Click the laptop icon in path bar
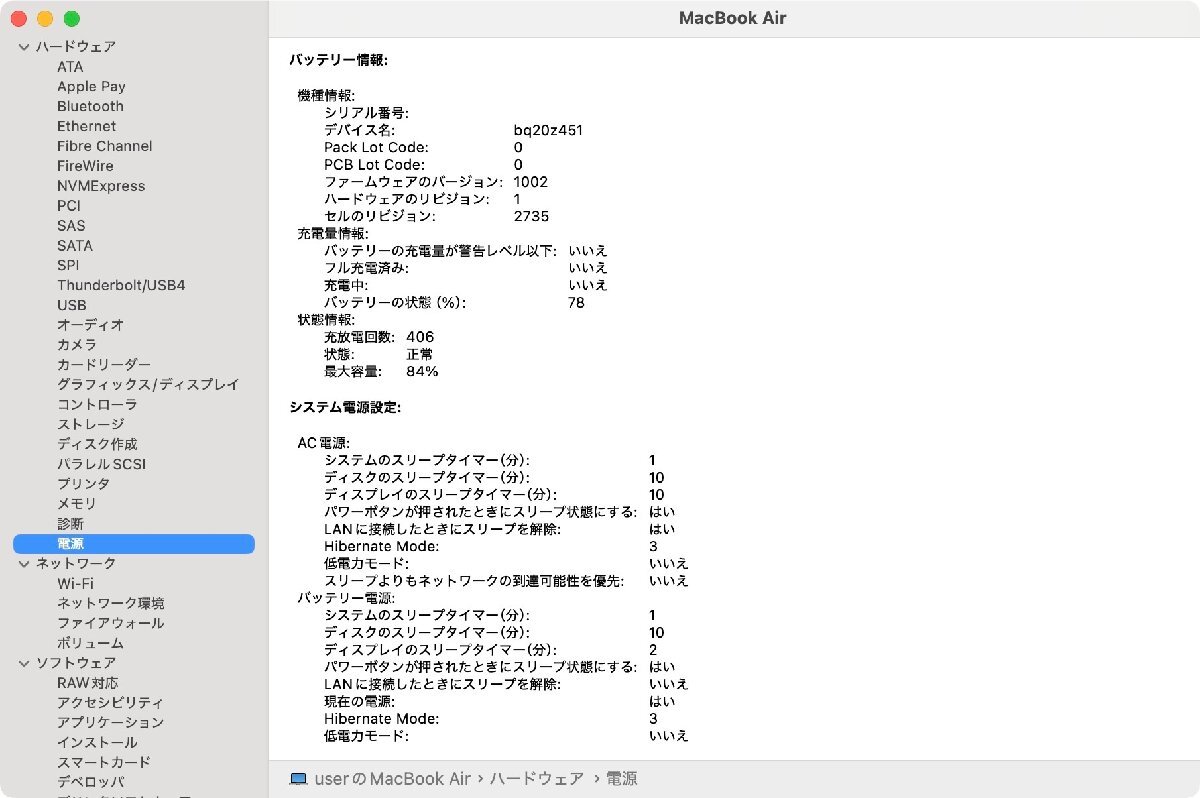1200x798 pixels. (x=297, y=778)
